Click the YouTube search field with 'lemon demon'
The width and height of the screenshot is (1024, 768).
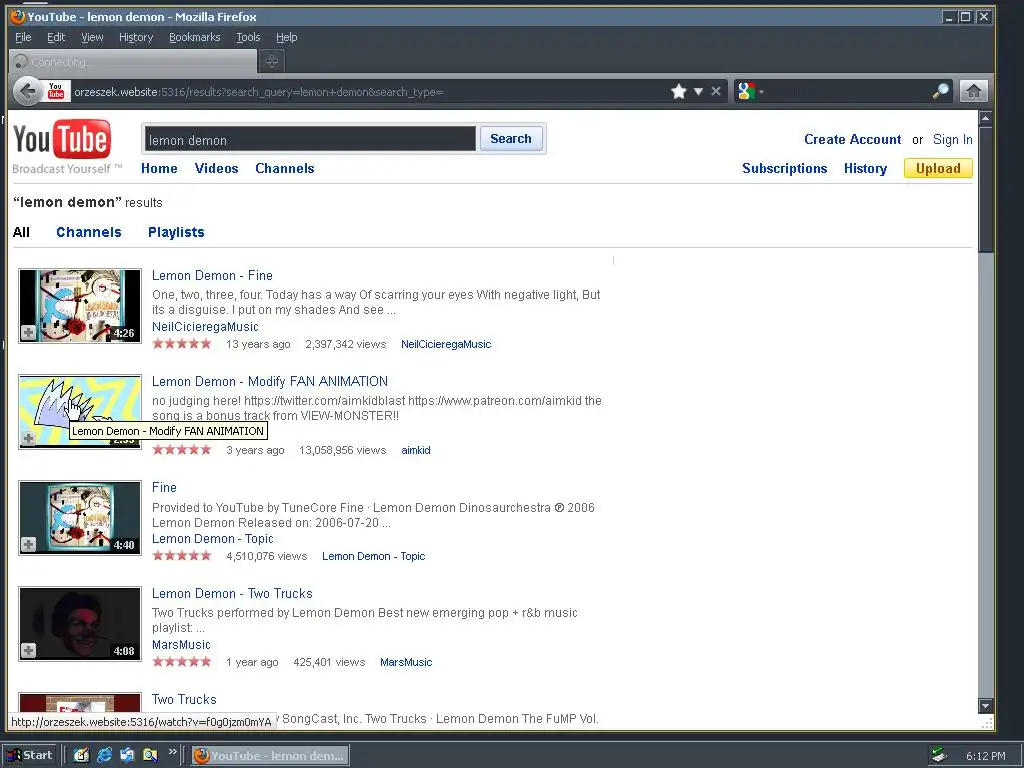310,139
